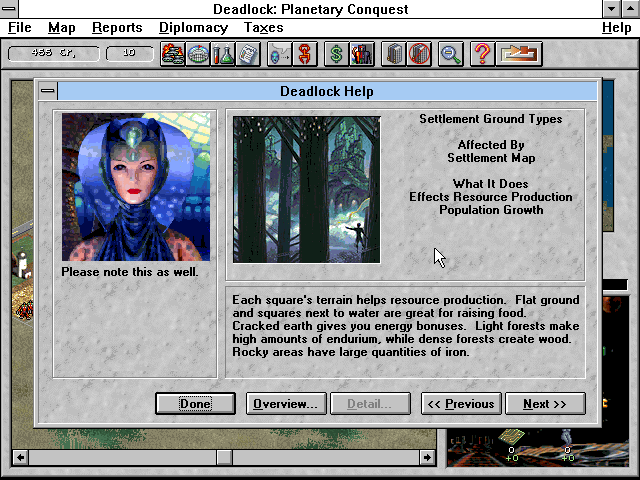Open the Taxes menu
This screenshot has width=640, height=480.
pos(264,27)
